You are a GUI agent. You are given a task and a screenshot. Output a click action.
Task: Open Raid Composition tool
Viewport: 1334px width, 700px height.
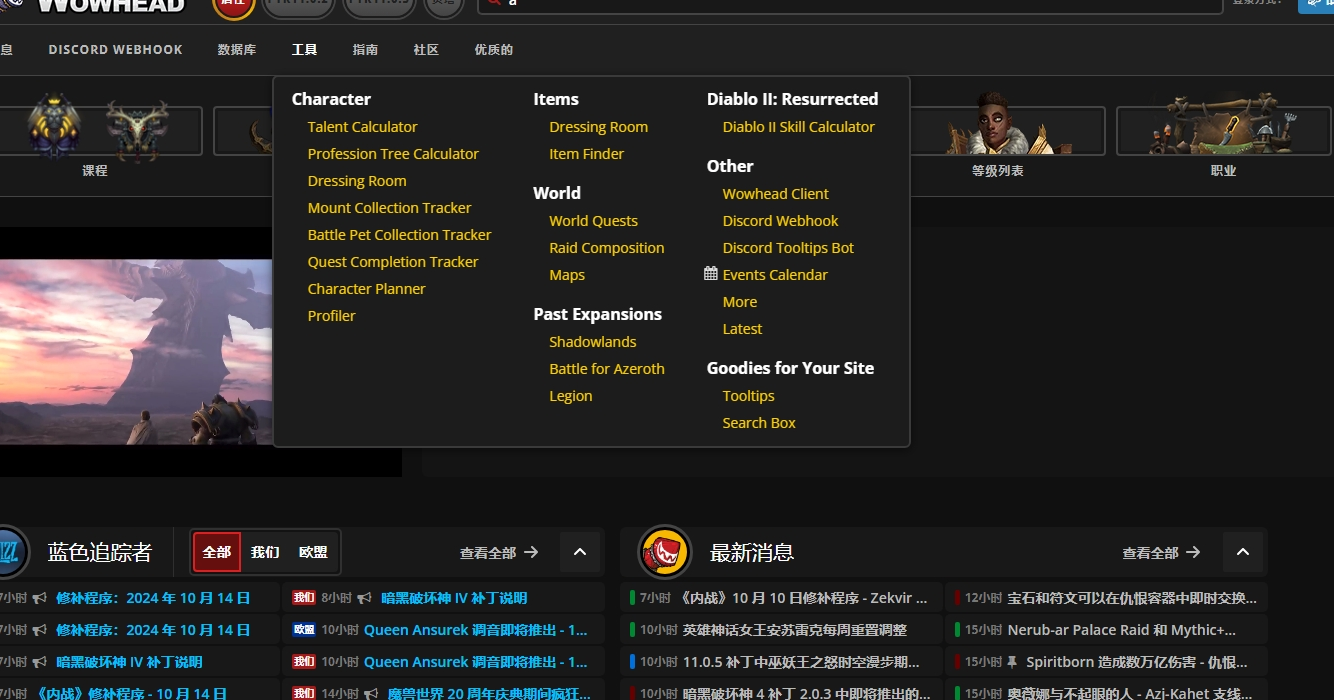point(607,248)
